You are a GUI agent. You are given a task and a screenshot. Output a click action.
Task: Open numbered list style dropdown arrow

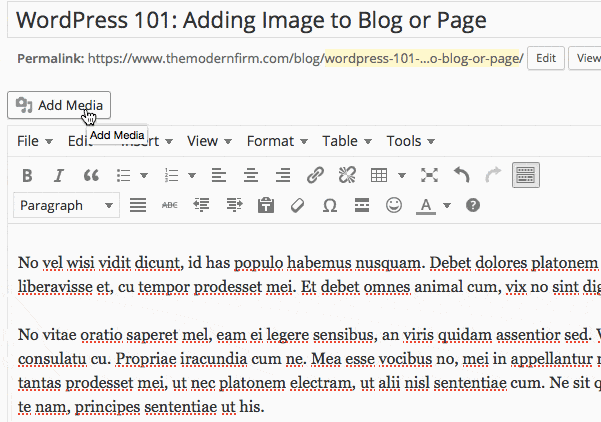192,176
